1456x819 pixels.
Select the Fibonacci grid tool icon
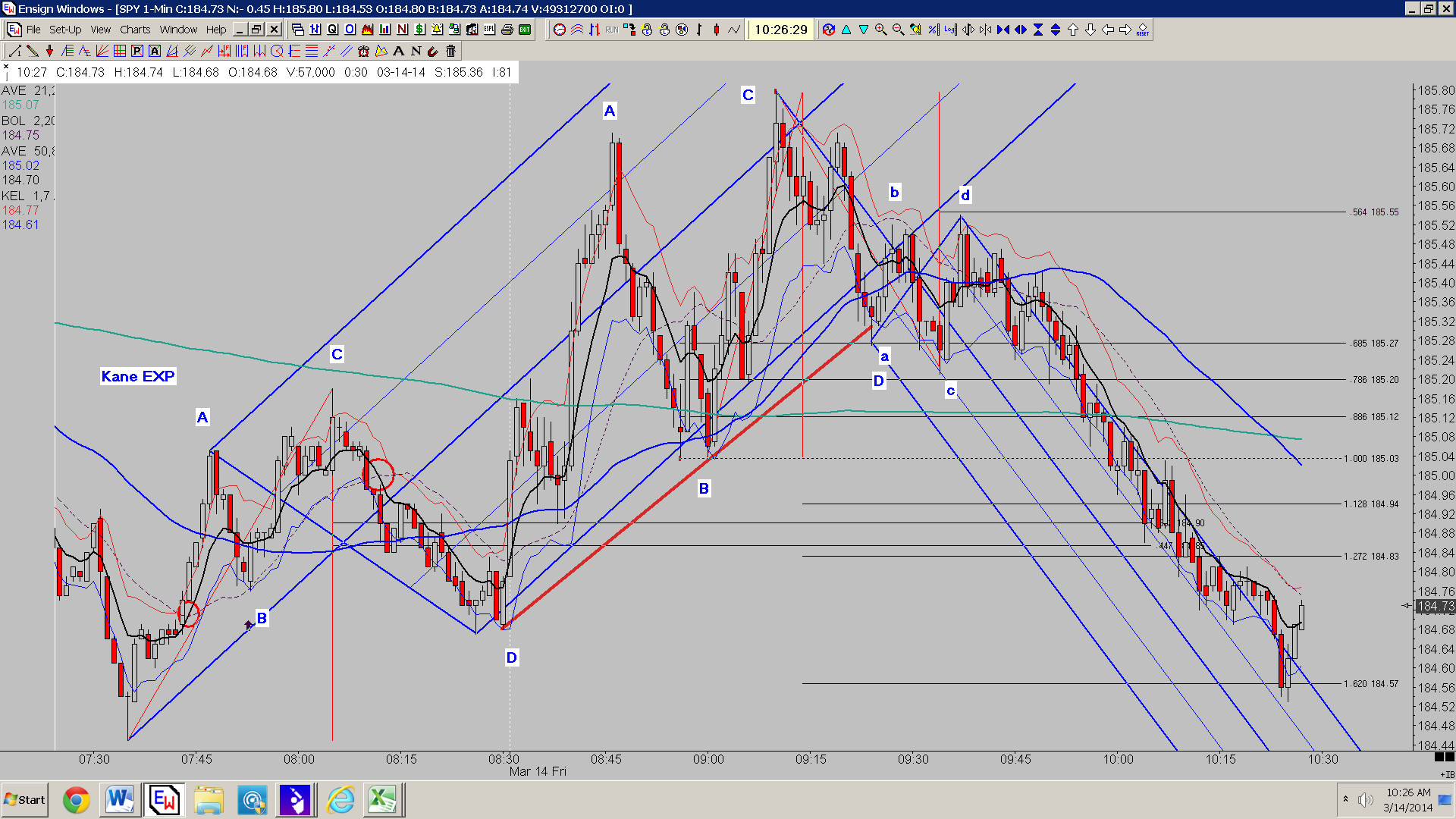click(x=120, y=51)
